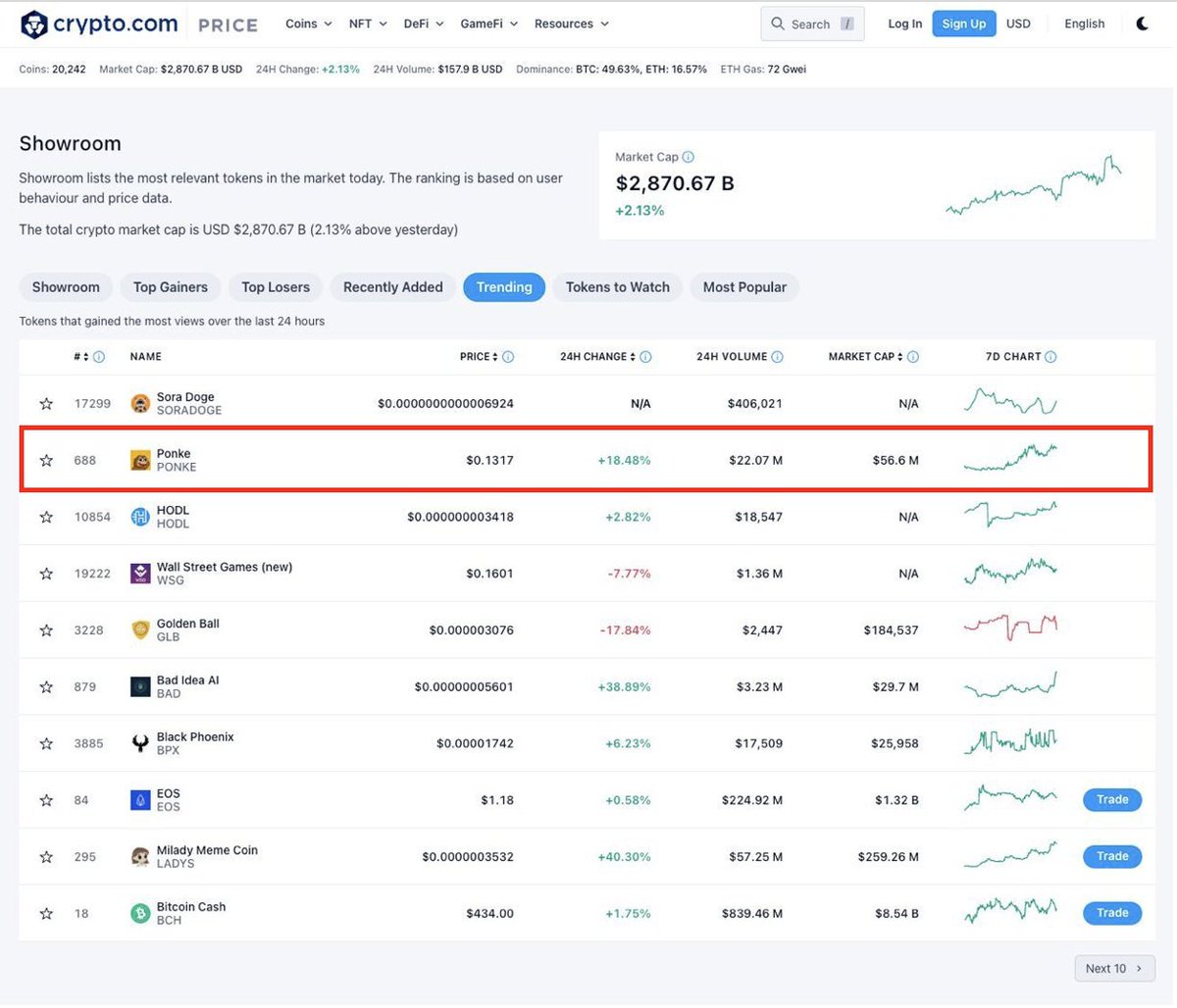Trade Milady Meme Coin button
Image resolution: width=1177 pixels, height=1008 pixels.
pos(1112,857)
